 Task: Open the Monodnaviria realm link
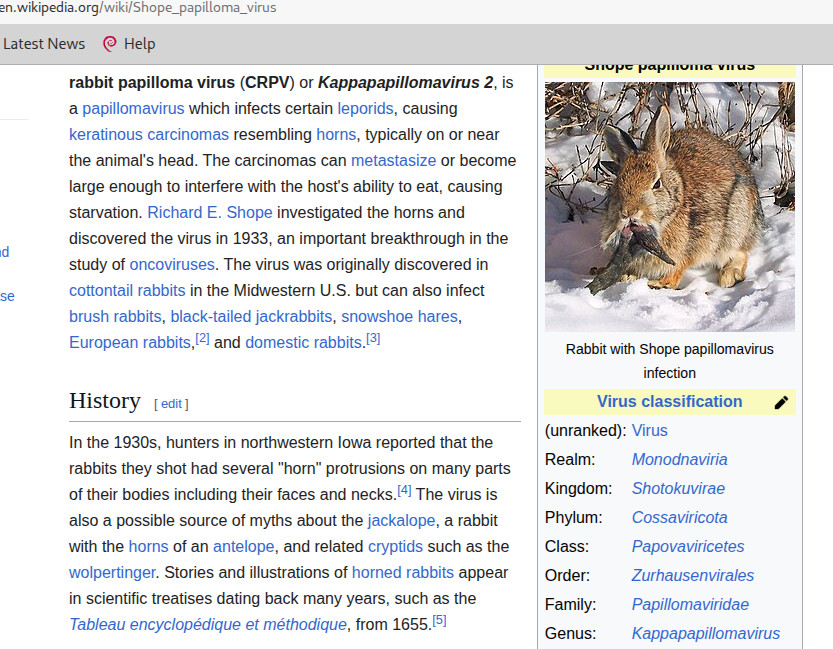click(x=679, y=459)
